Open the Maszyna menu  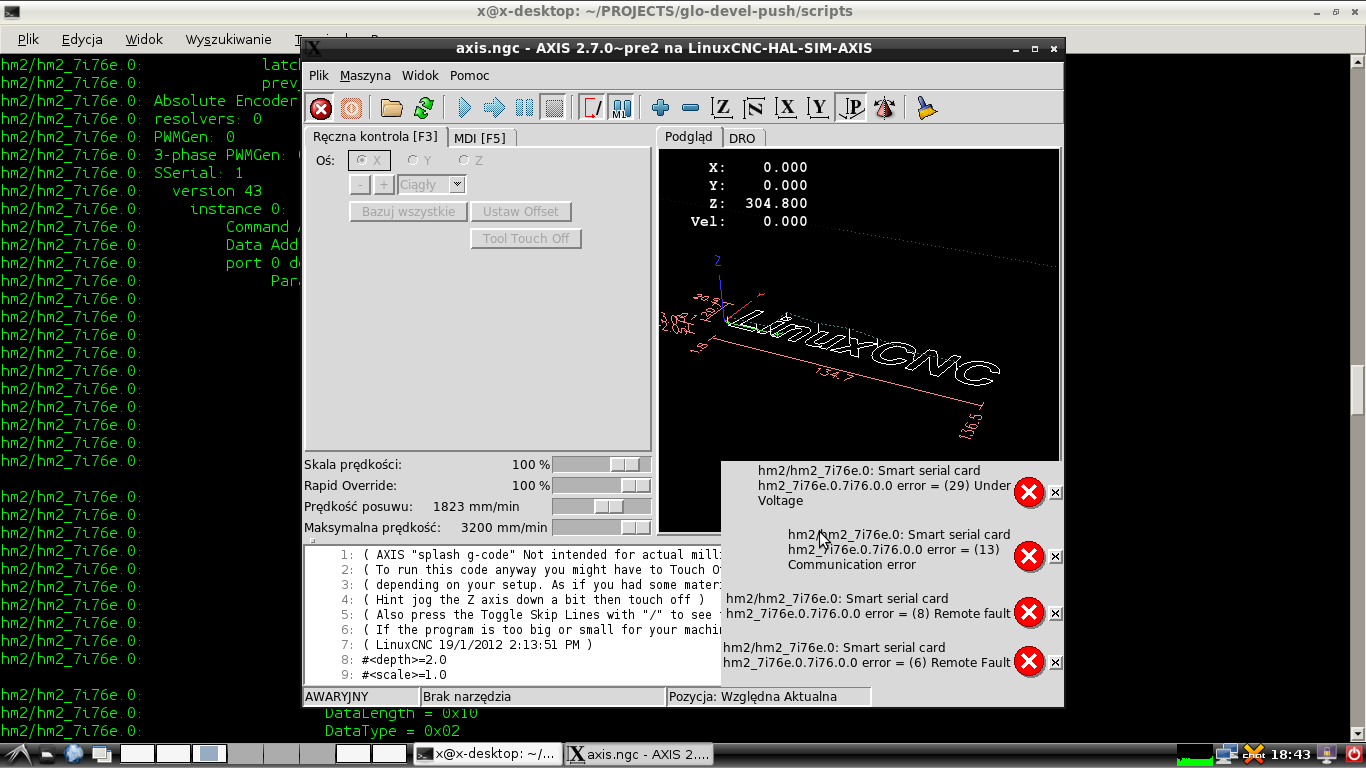coord(365,76)
